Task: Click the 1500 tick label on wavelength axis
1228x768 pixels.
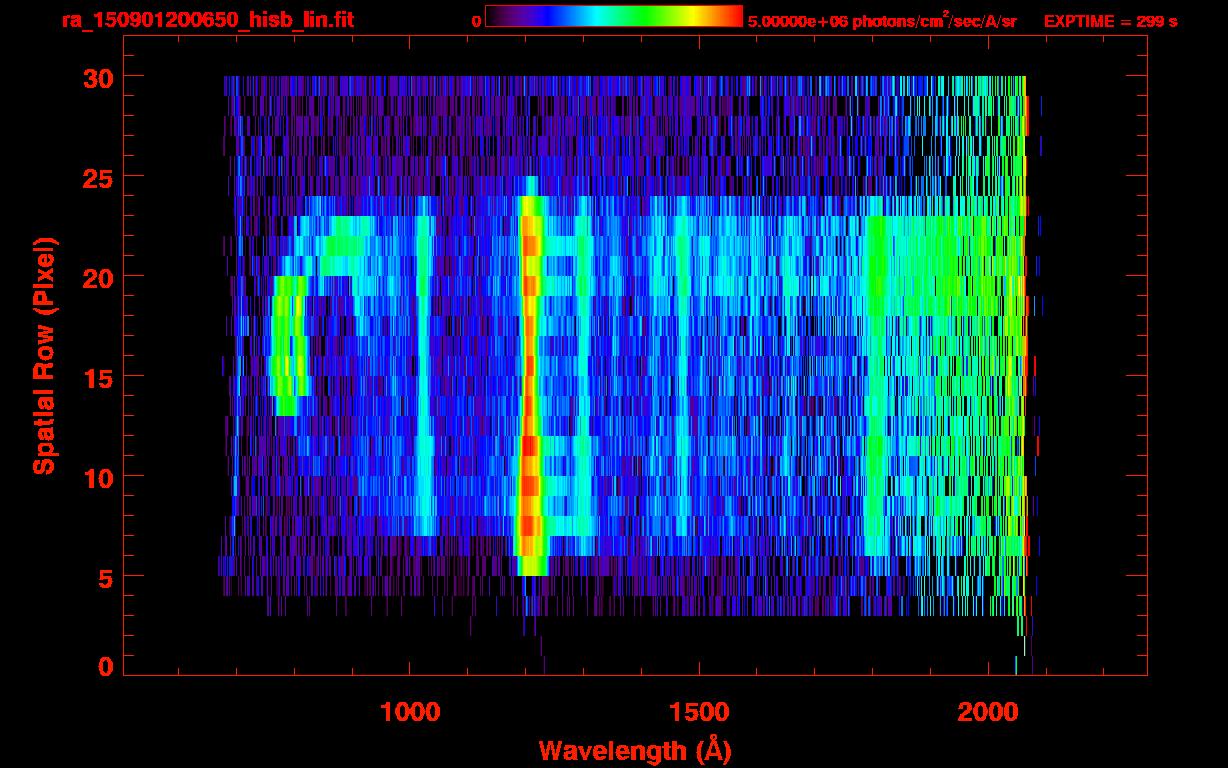Action: 698,711
